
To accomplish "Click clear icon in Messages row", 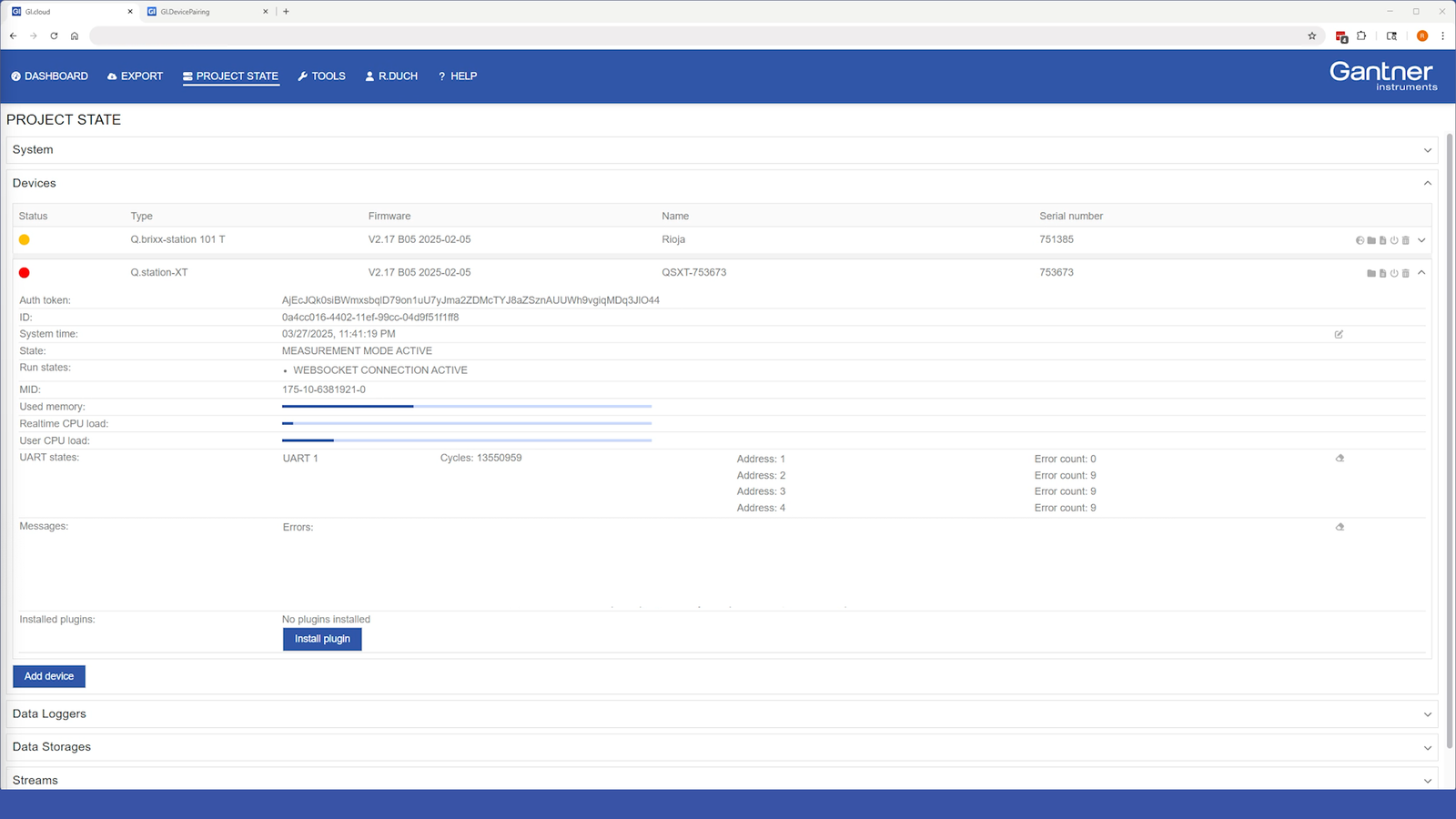I will pos(1340,527).
